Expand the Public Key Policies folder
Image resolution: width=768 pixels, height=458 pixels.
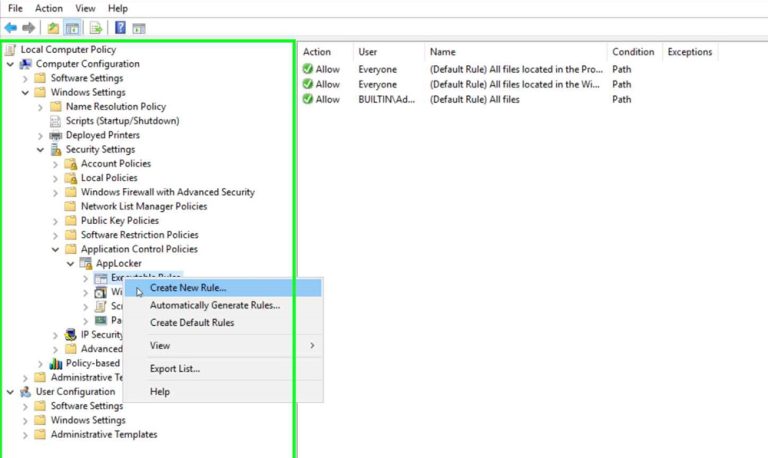tap(56, 221)
